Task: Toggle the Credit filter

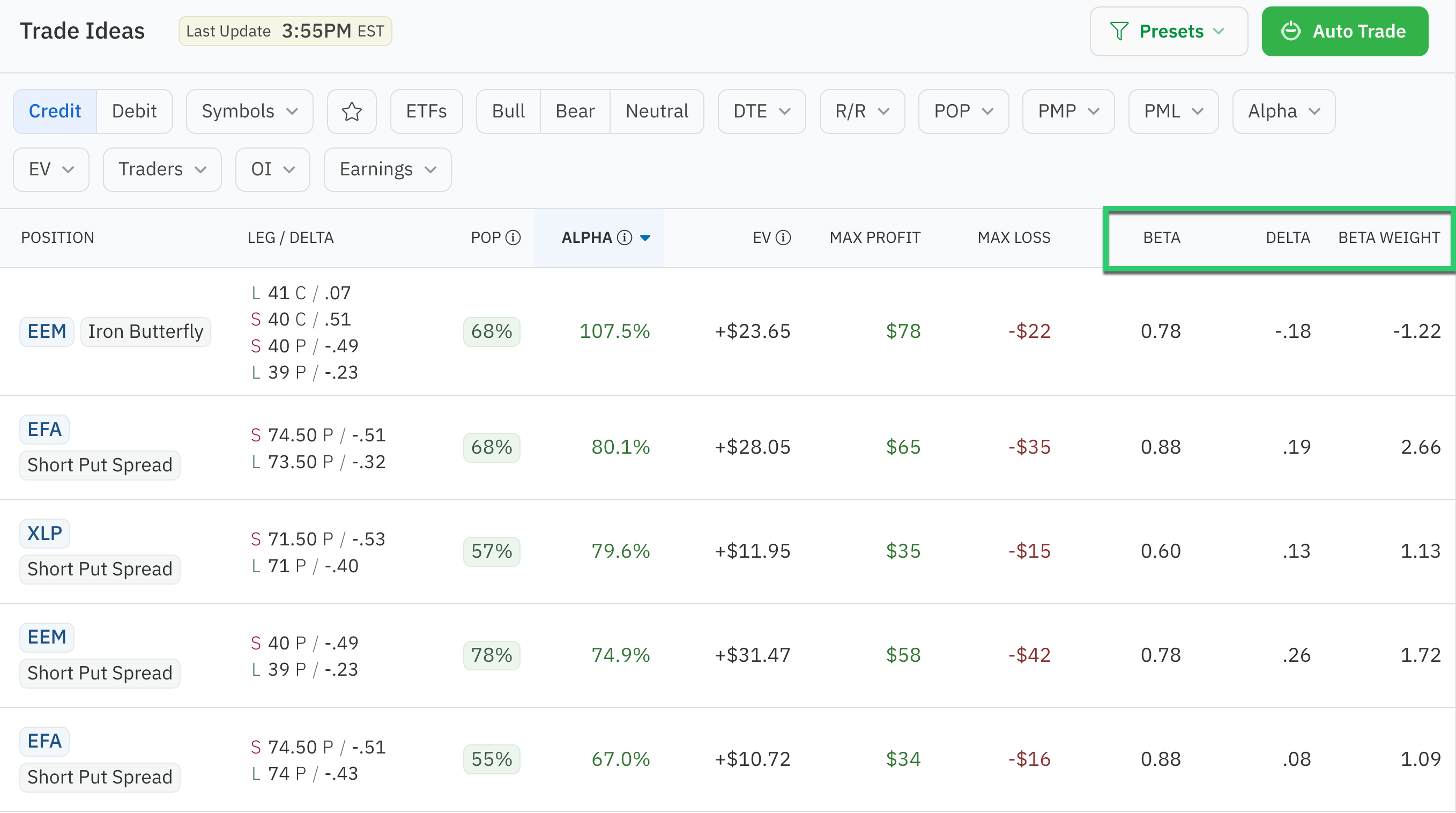Action: coord(54,111)
